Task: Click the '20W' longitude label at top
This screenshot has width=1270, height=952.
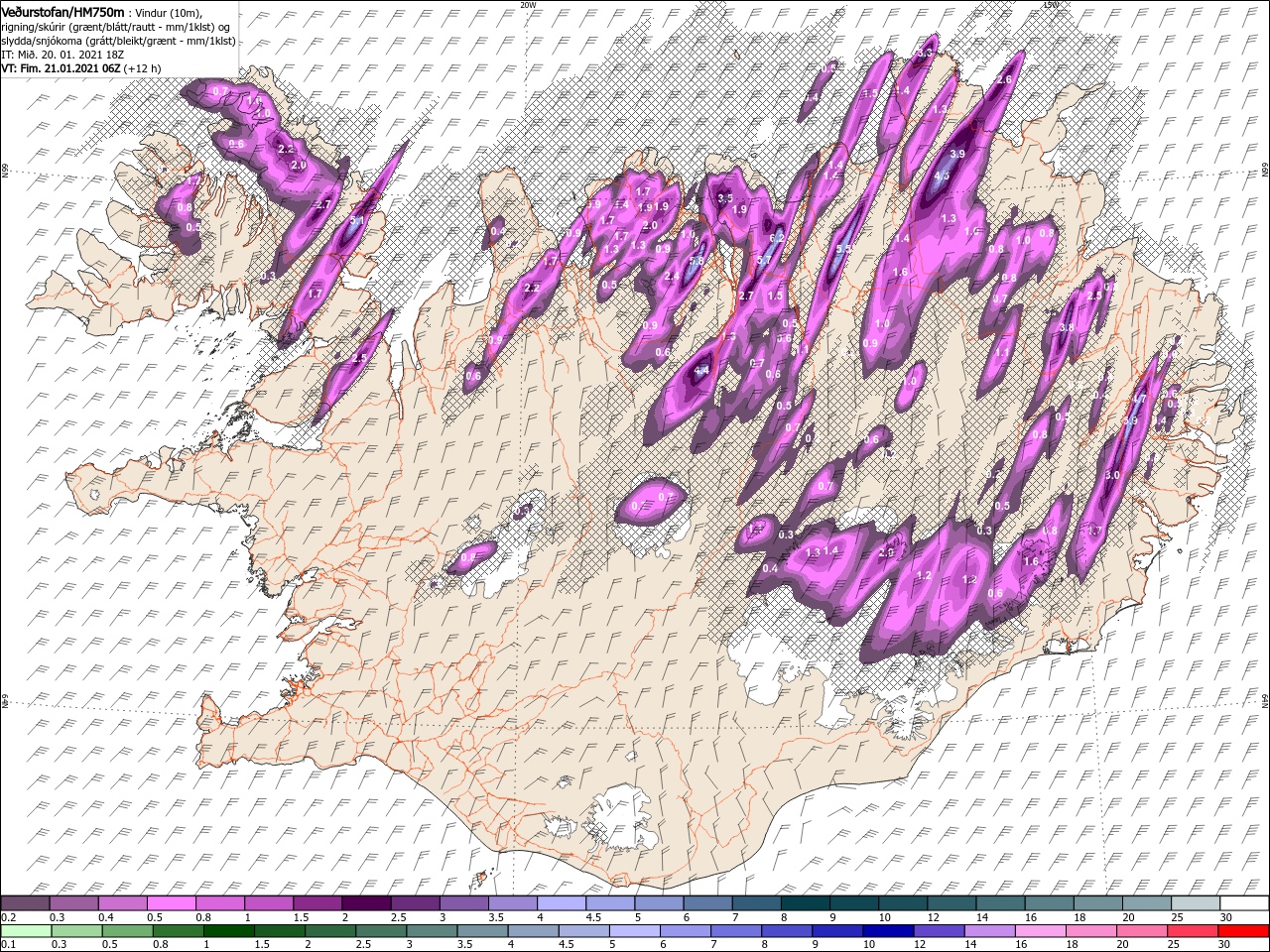Action: (528, 4)
